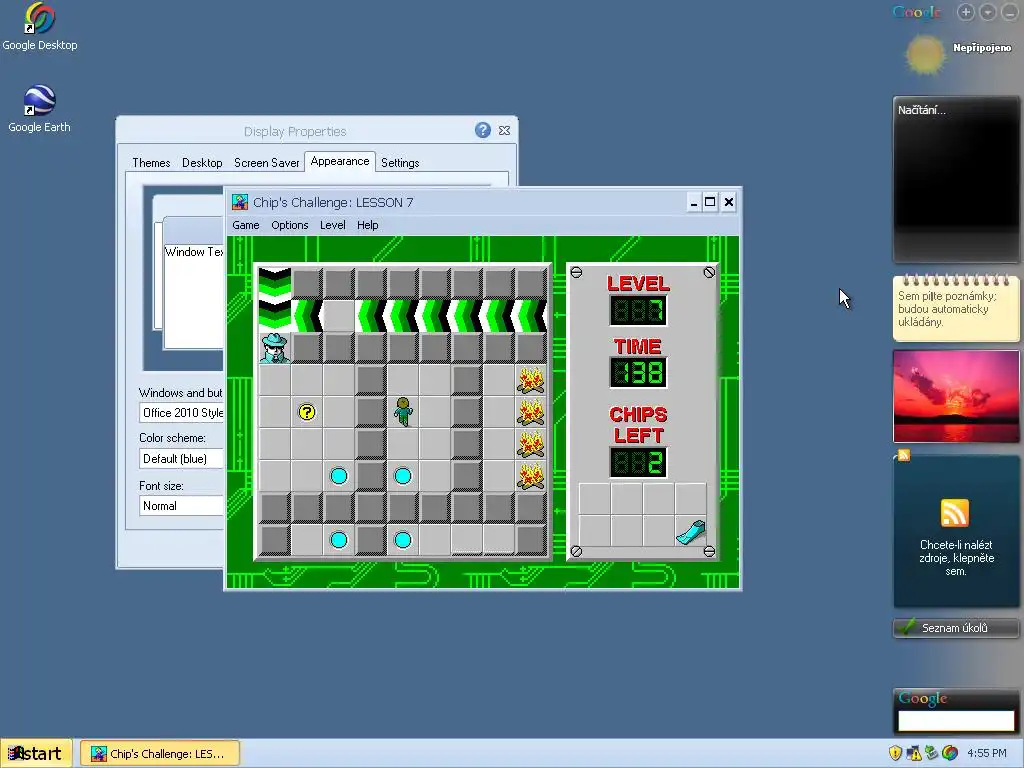Click the Start button
Viewport: 1024px width, 768px height.
click(x=36, y=753)
